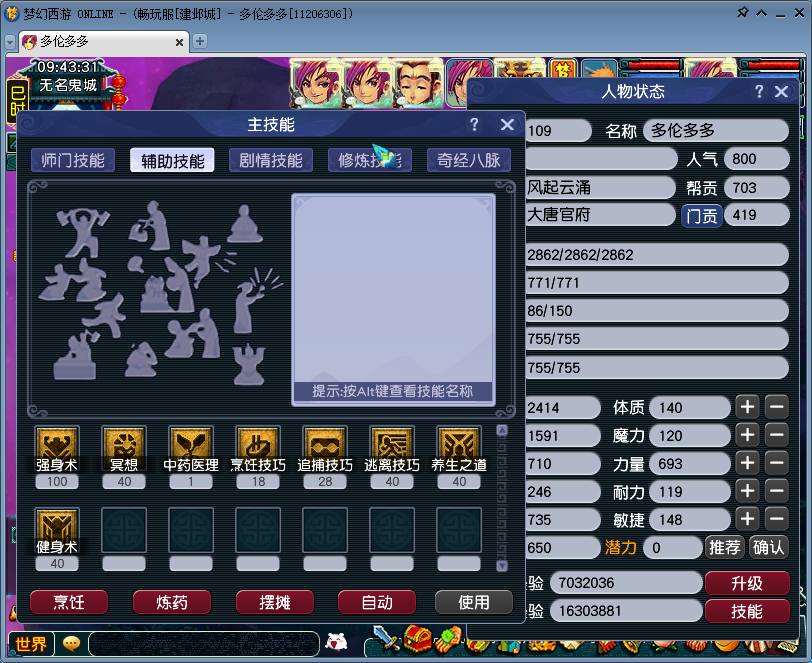Open the 剧情技能 tab
The image size is (812, 663).
point(271,161)
